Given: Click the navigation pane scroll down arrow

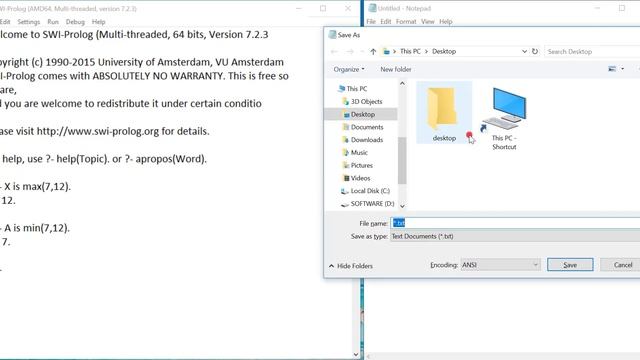Looking at the screenshot, I should click(x=402, y=206).
